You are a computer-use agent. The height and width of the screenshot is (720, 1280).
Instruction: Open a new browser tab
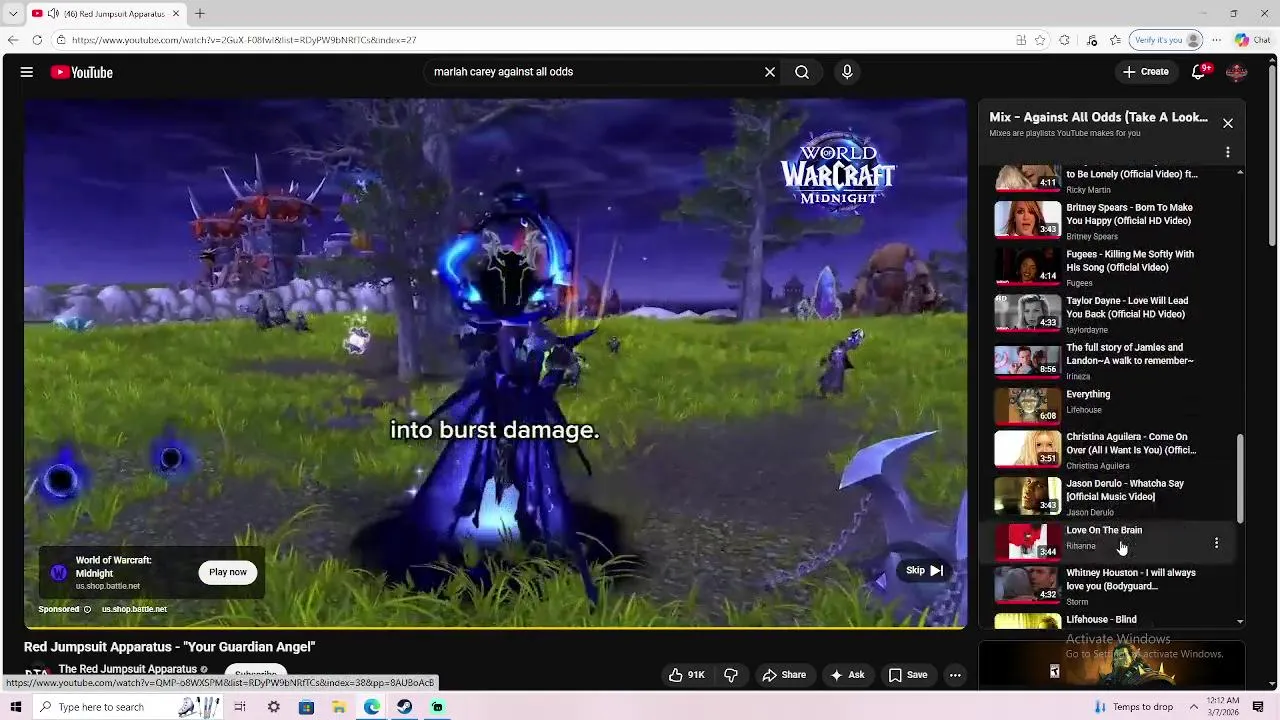click(200, 14)
